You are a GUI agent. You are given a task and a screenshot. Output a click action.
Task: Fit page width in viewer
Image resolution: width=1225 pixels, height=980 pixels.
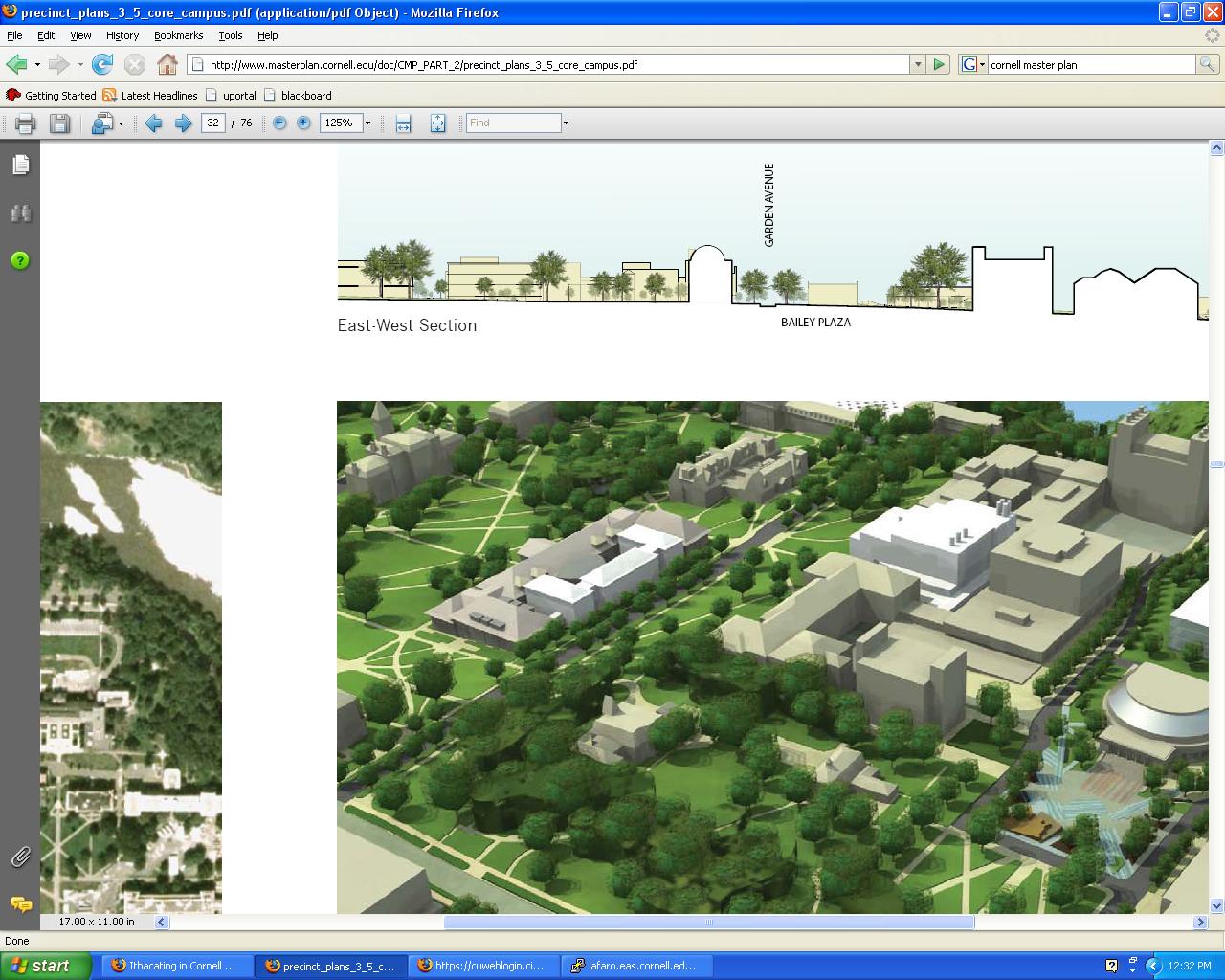pos(403,123)
